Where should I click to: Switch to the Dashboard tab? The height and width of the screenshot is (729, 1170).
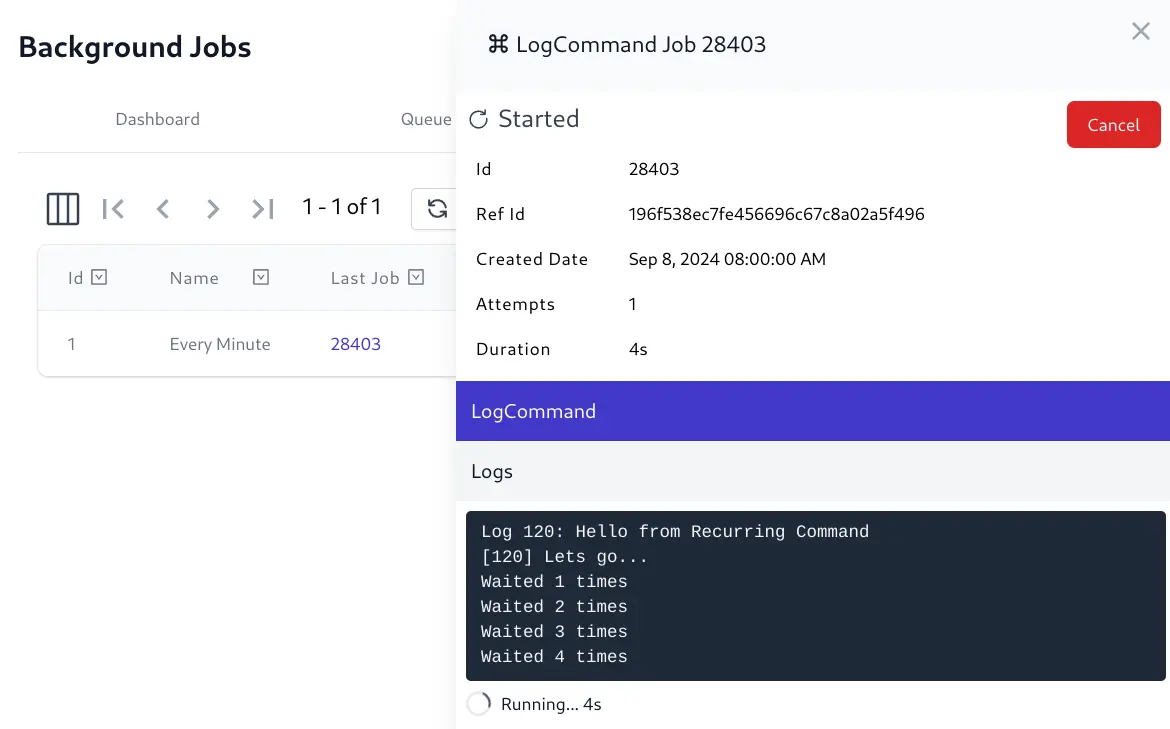[157, 119]
